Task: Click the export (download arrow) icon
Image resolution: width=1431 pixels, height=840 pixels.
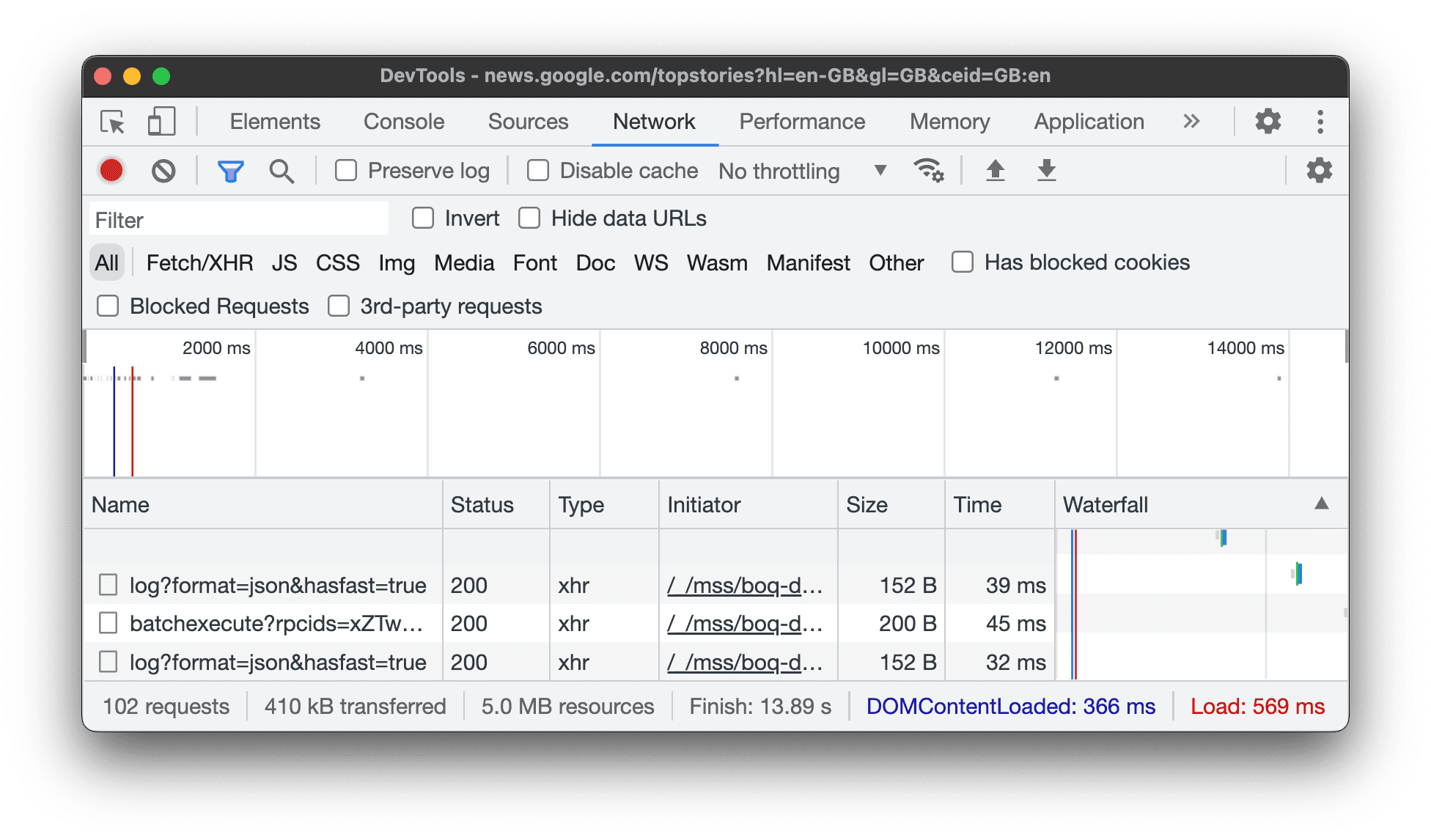Action: coord(1047,170)
